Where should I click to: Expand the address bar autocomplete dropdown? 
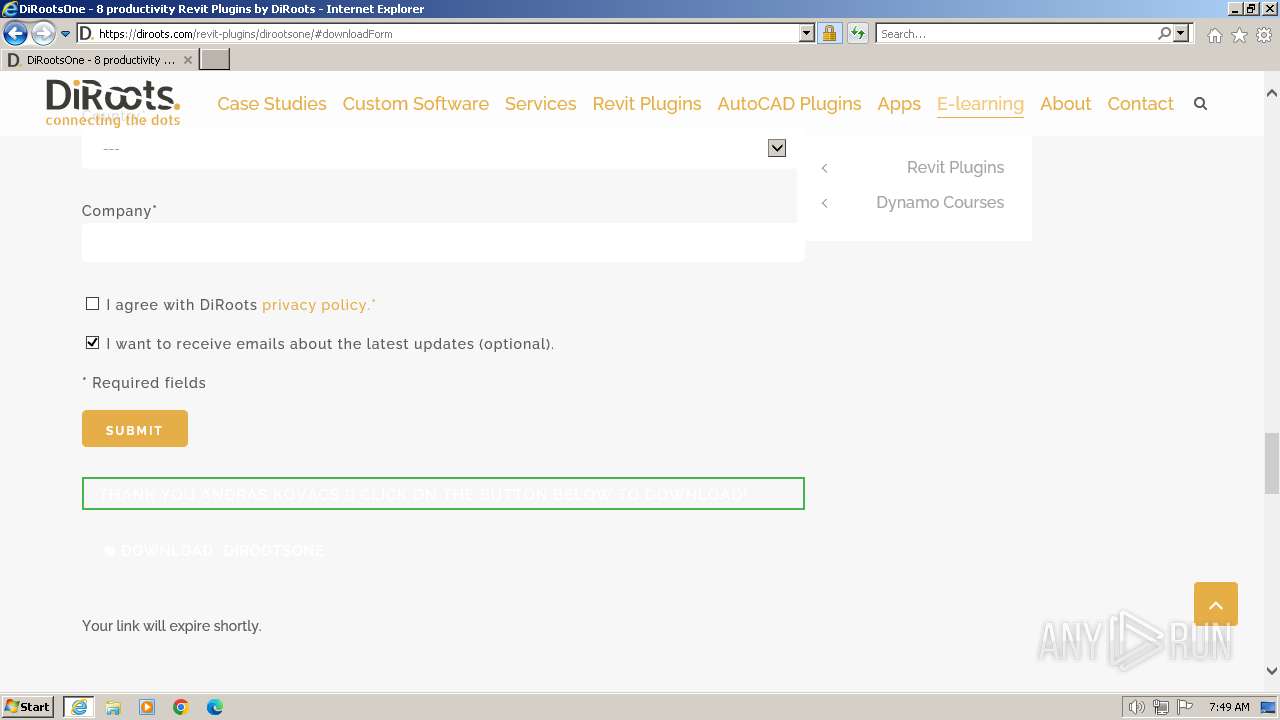click(807, 34)
